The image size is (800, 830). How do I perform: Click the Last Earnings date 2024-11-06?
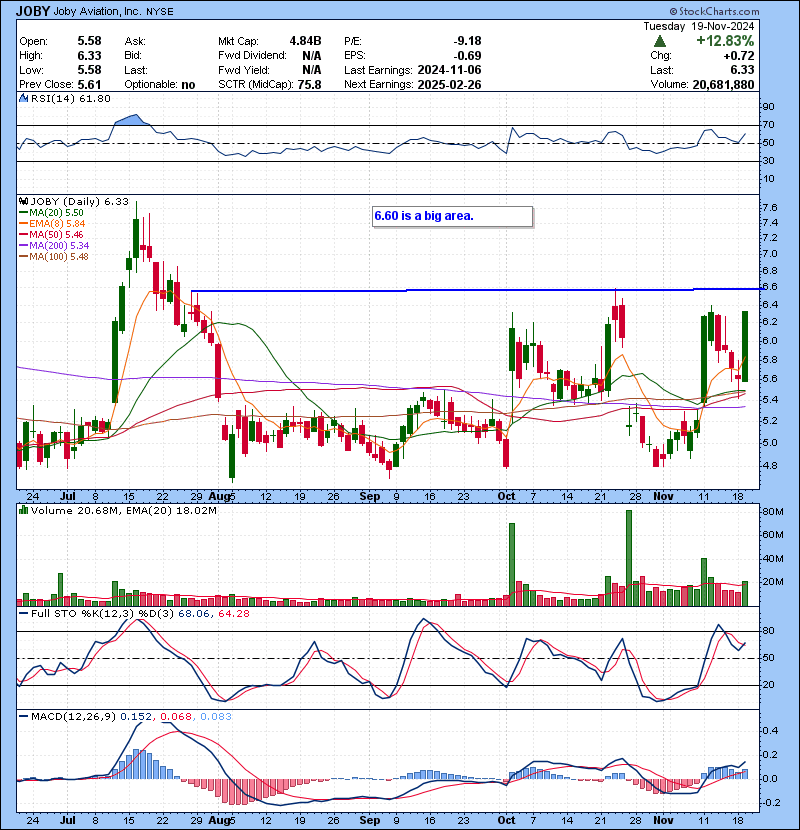pos(450,70)
